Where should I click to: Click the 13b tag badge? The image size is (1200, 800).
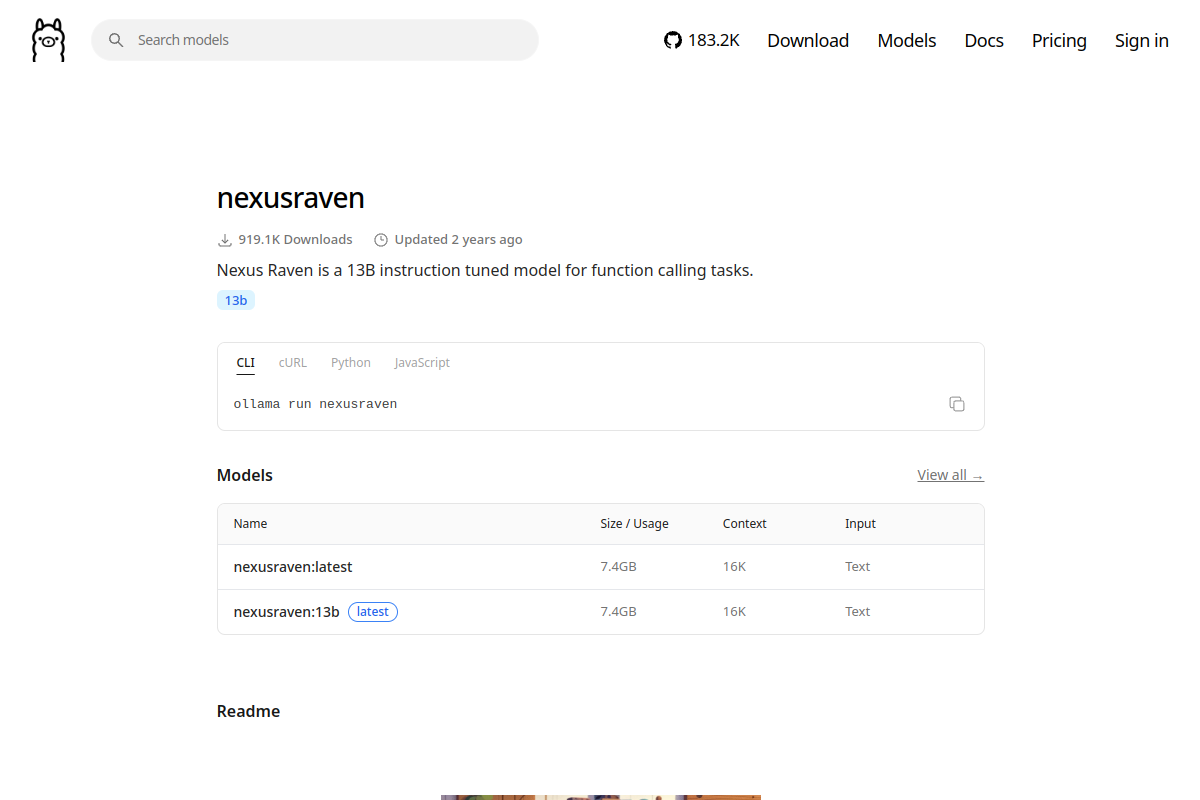[x=236, y=300]
